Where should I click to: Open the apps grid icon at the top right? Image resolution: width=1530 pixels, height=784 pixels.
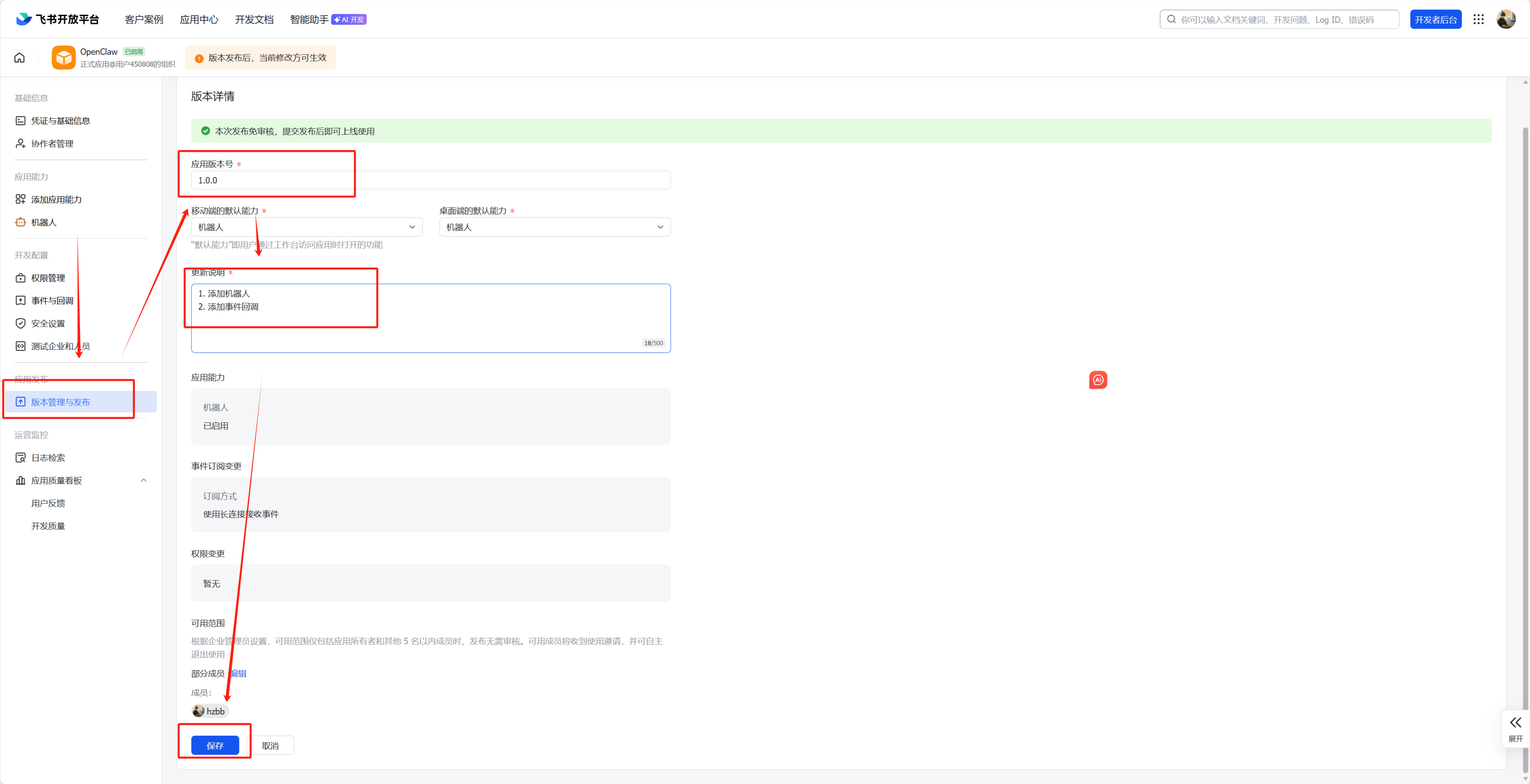coord(1478,20)
